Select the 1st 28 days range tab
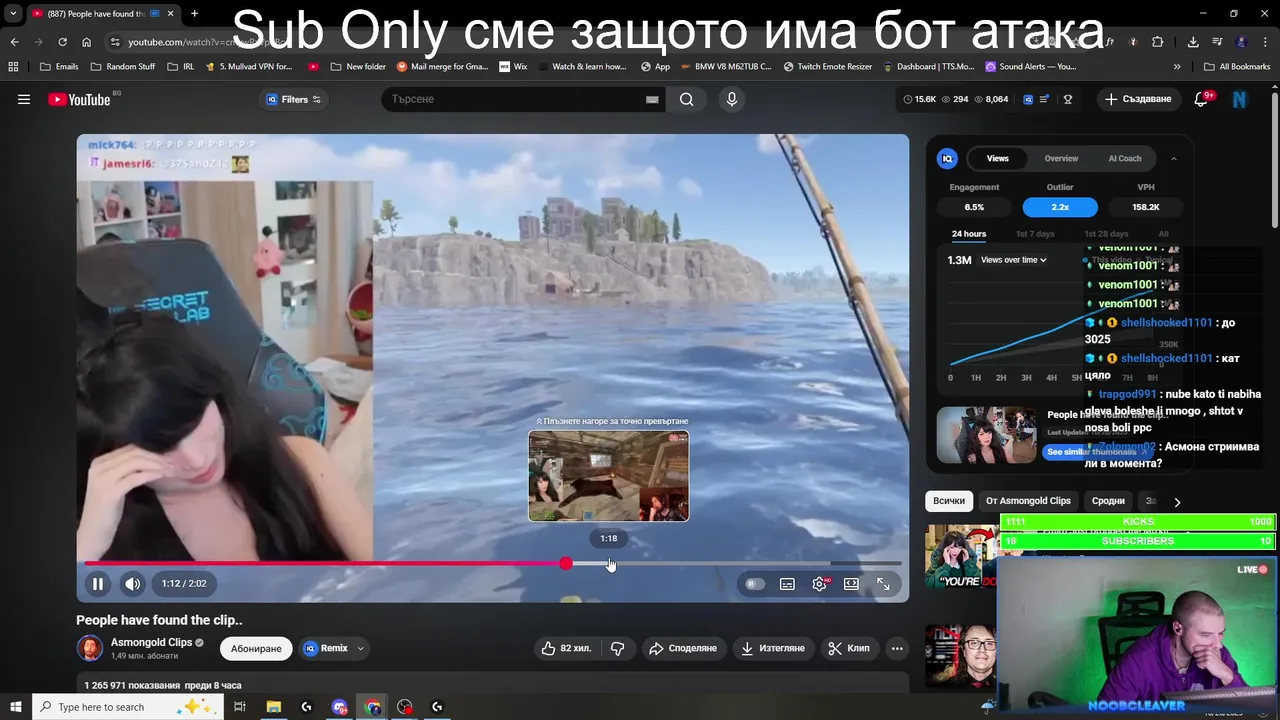 [x=1106, y=234]
